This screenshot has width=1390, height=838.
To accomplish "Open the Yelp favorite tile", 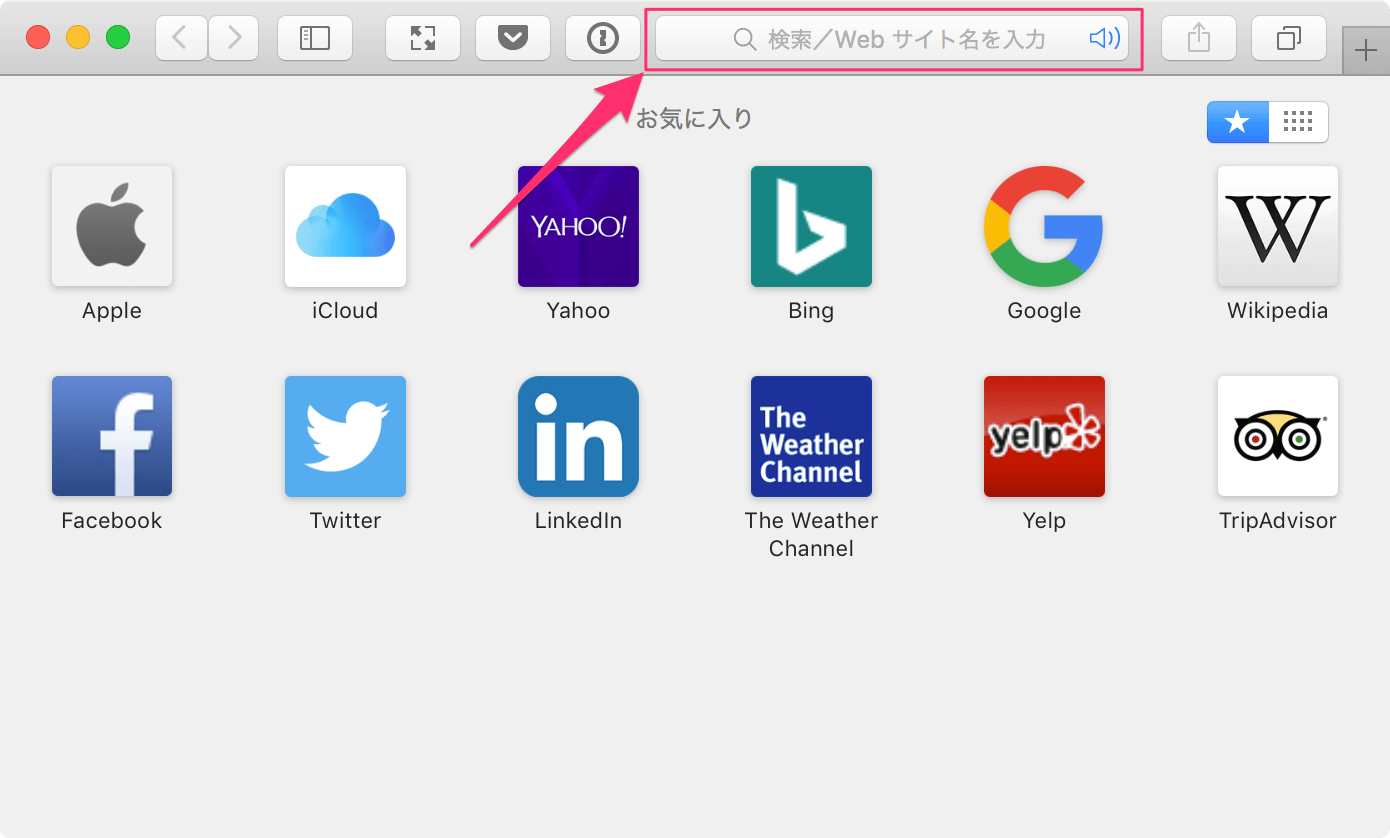I will coord(1044,436).
